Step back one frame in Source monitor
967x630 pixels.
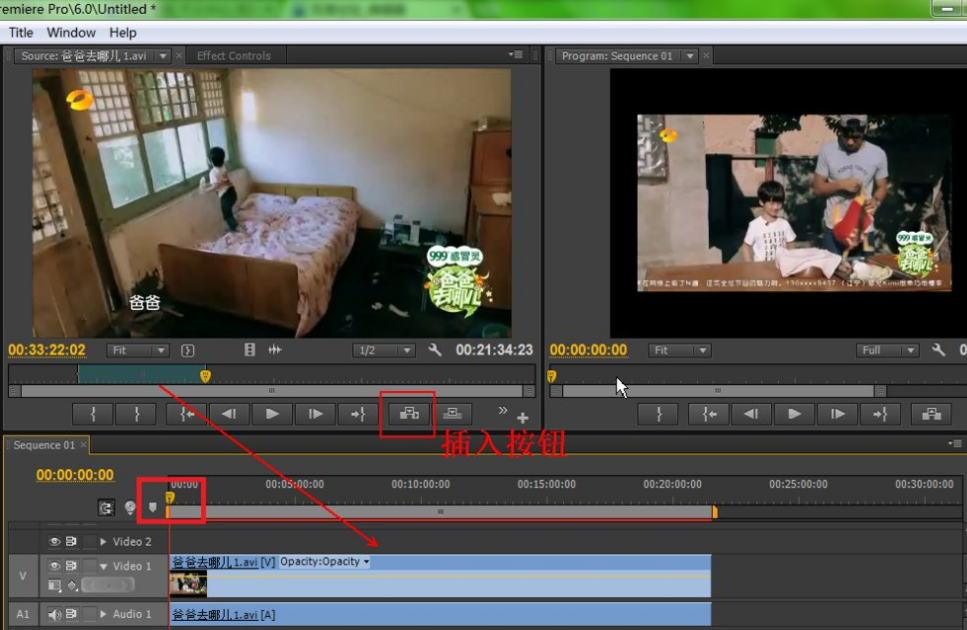click(229, 414)
